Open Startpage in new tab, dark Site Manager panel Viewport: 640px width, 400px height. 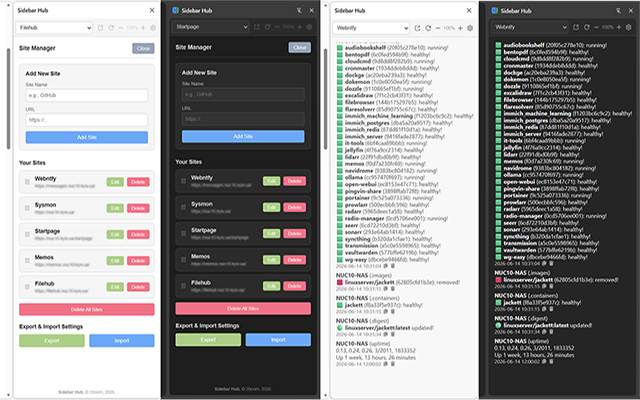click(x=257, y=27)
